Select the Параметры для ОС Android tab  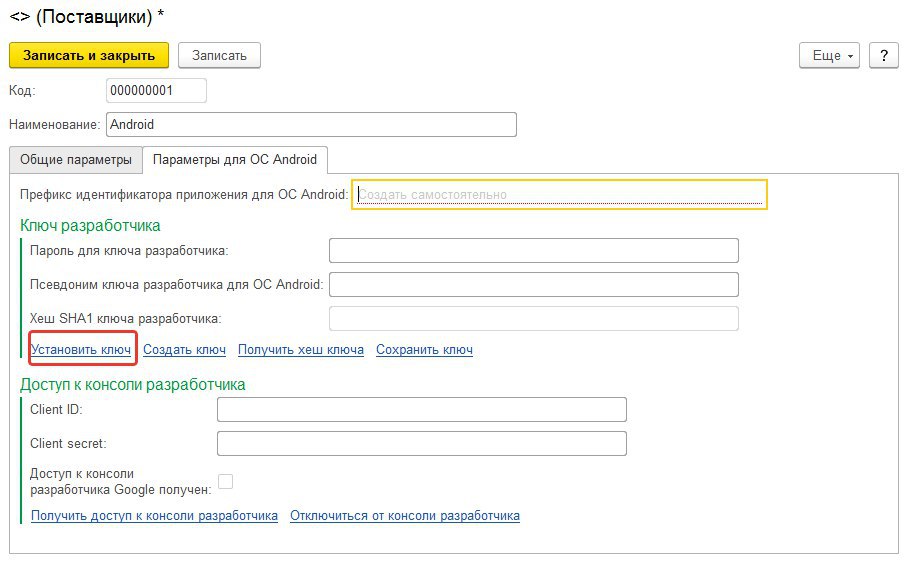[235, 159]
